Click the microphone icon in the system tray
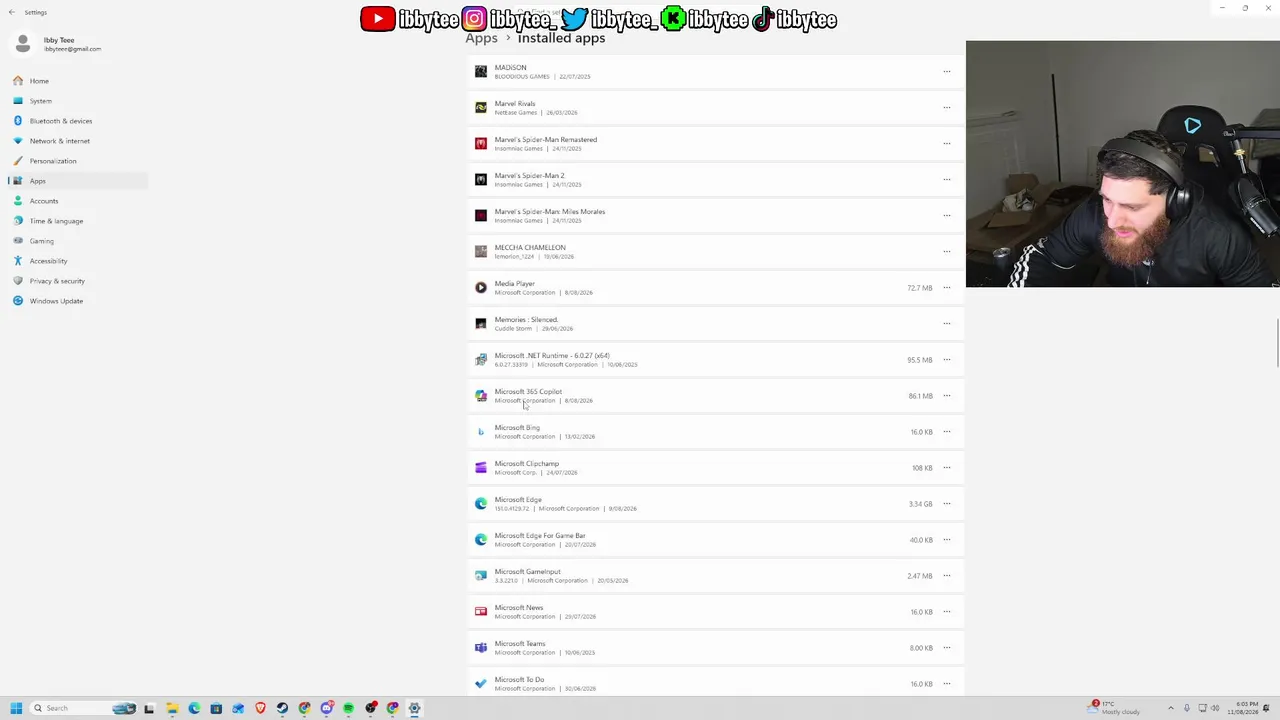Screen dimensions: 1280x720 pos(1187,708)
